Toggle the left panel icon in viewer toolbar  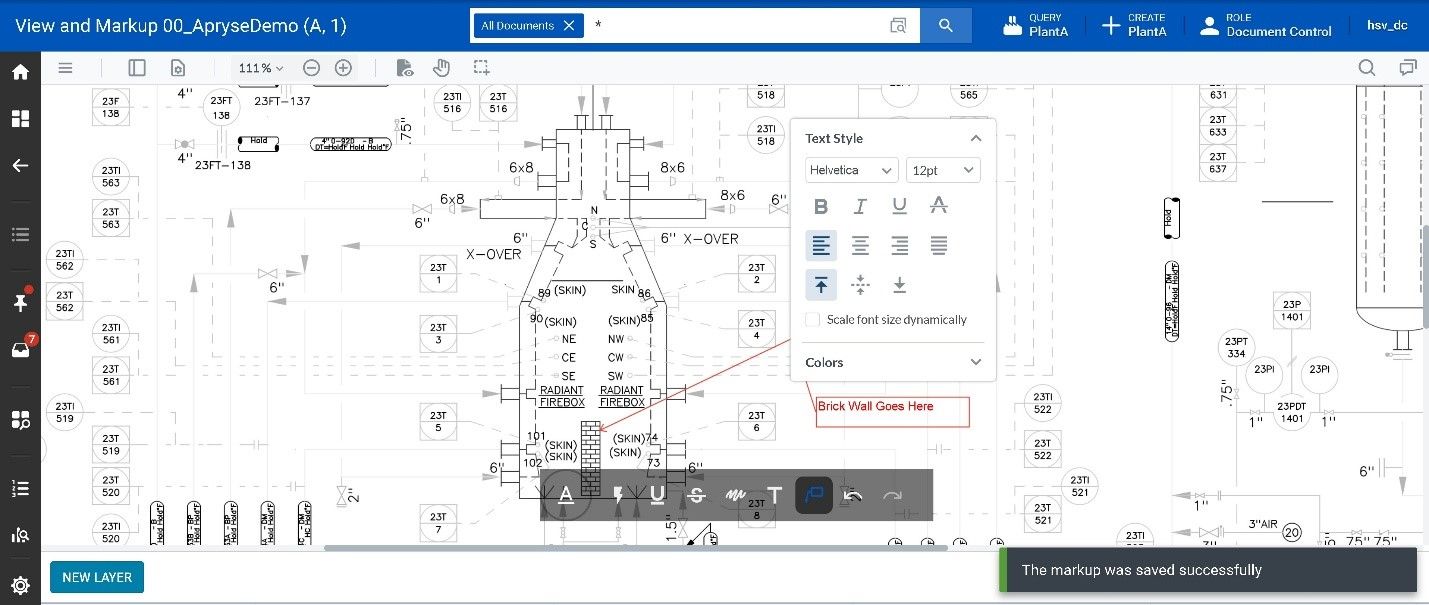pyautogui.click(x=137, y=68)
